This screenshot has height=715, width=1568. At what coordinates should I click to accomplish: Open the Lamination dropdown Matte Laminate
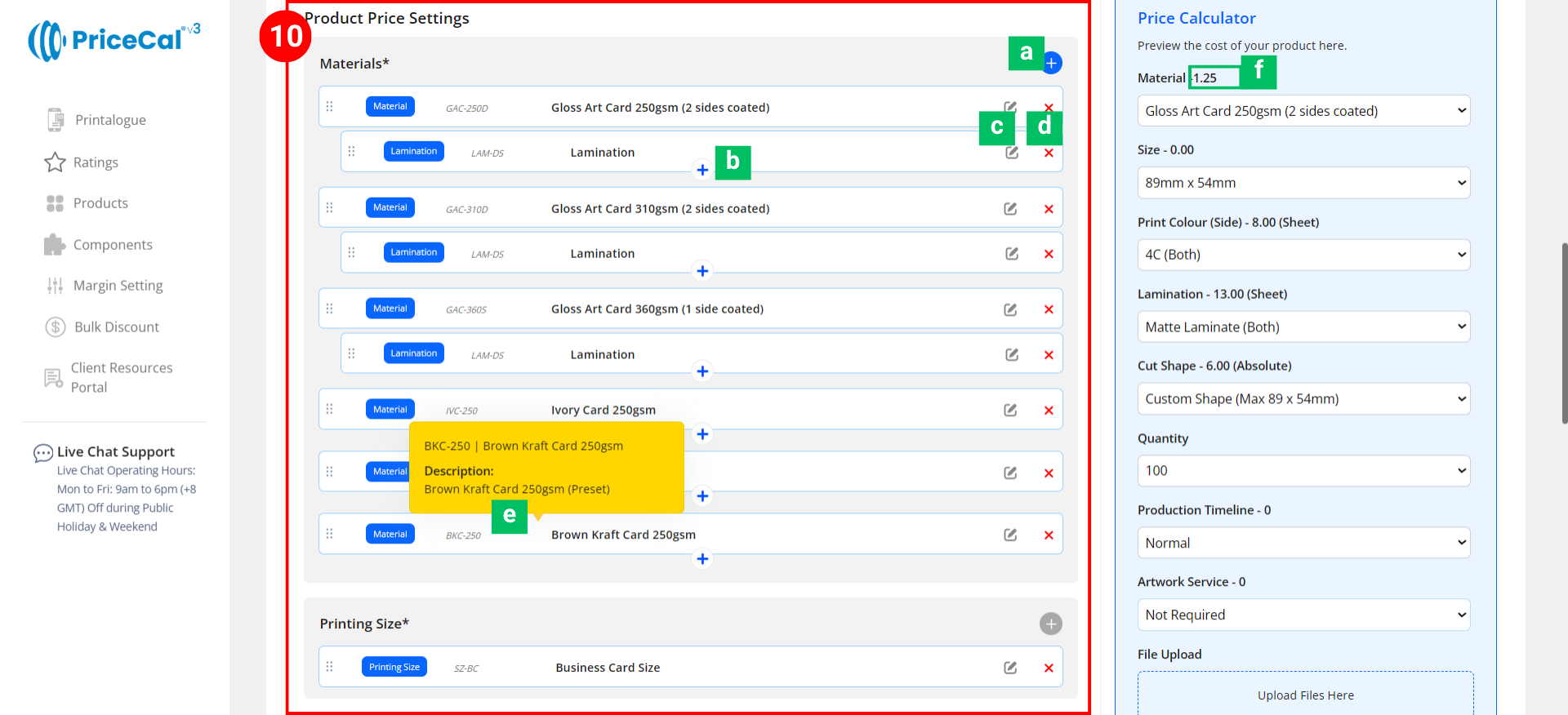click(1303, 327)
